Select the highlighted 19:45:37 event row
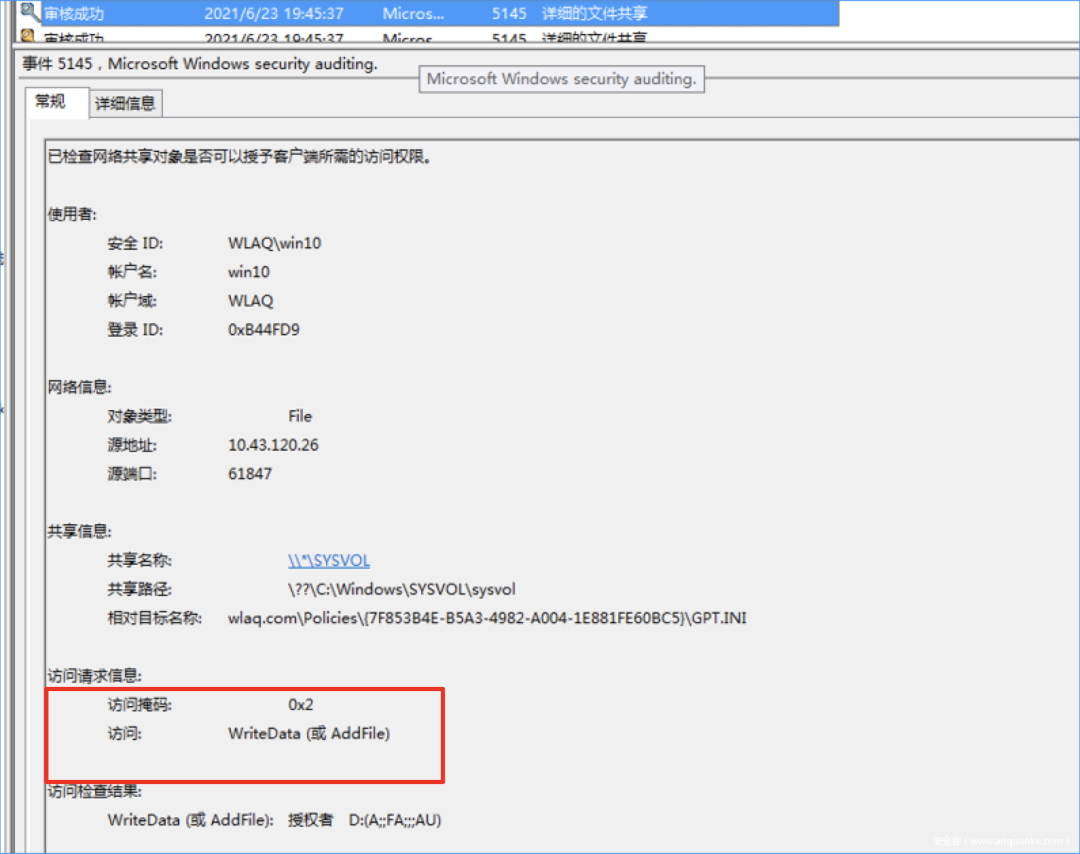The width and height of the screenshot is (1080, 854). tap(427, 13)
